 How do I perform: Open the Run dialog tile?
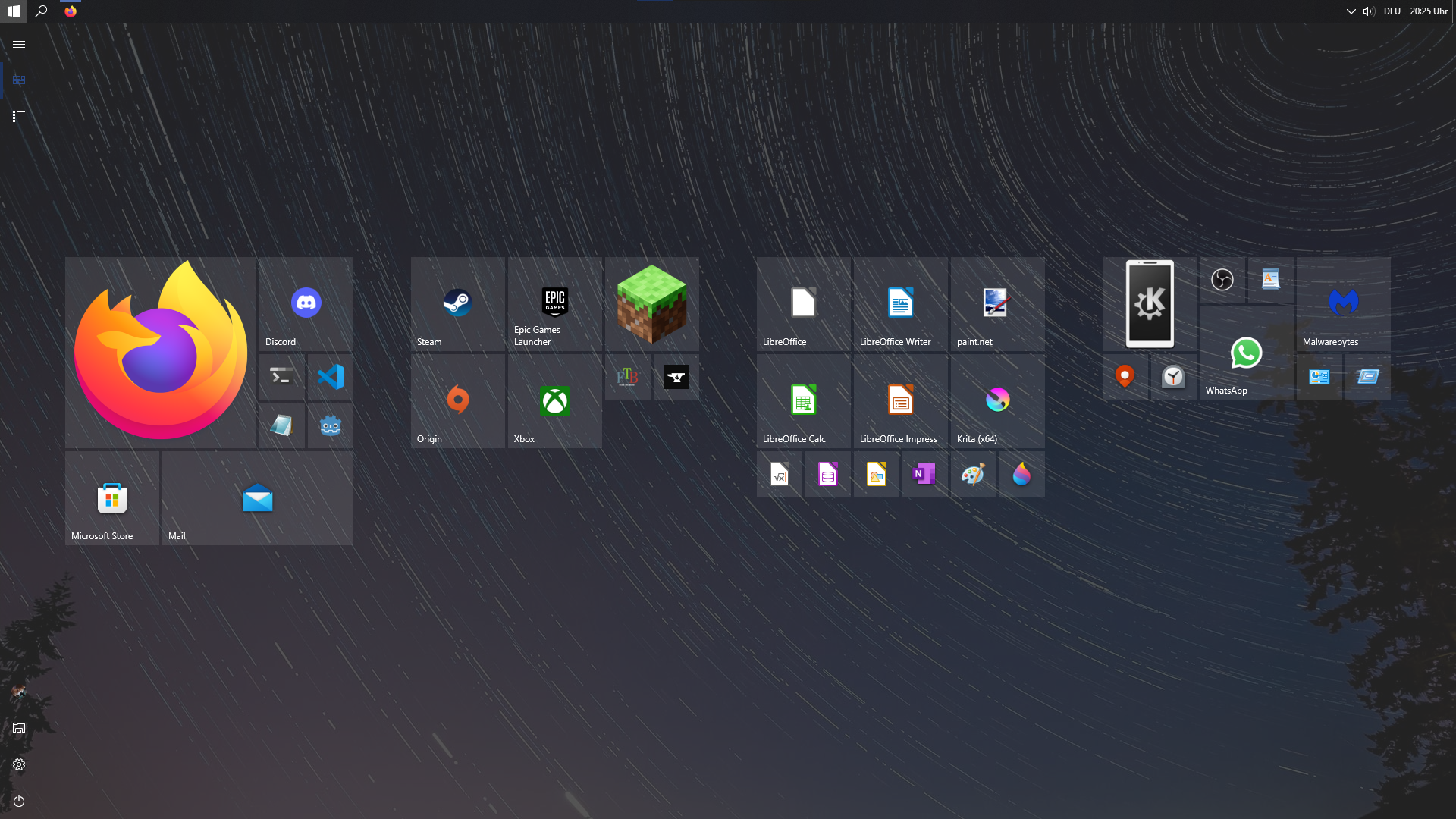(x=1368, y=377)
